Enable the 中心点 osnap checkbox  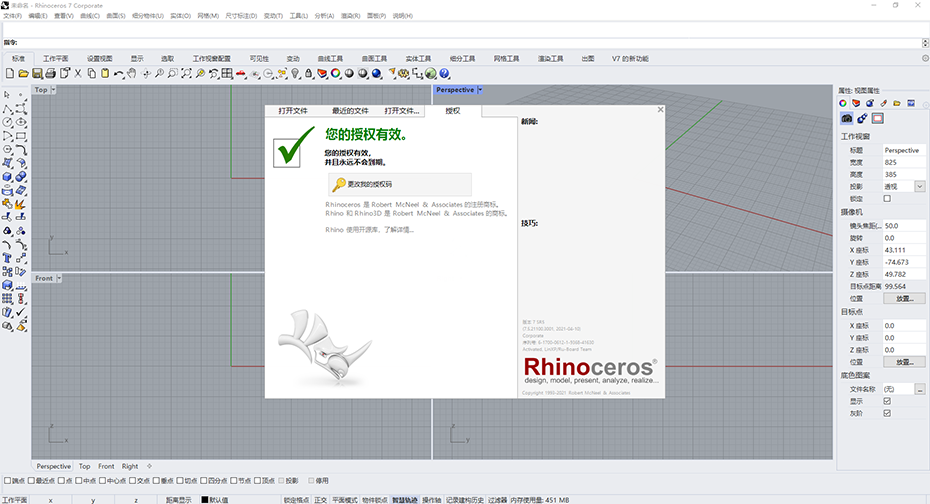(x=102, y=481)
